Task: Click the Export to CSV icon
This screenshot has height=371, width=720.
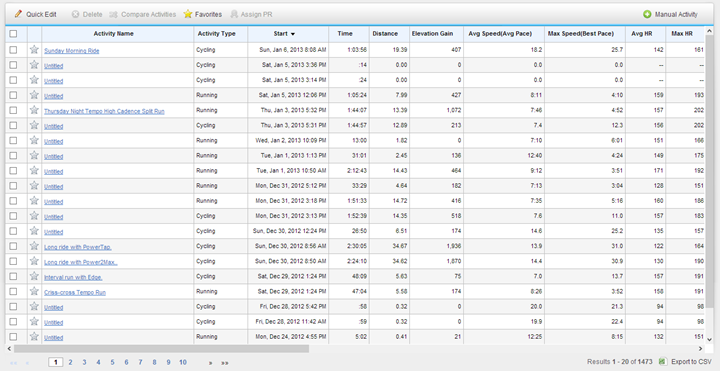Action: (x=663, y=361)
